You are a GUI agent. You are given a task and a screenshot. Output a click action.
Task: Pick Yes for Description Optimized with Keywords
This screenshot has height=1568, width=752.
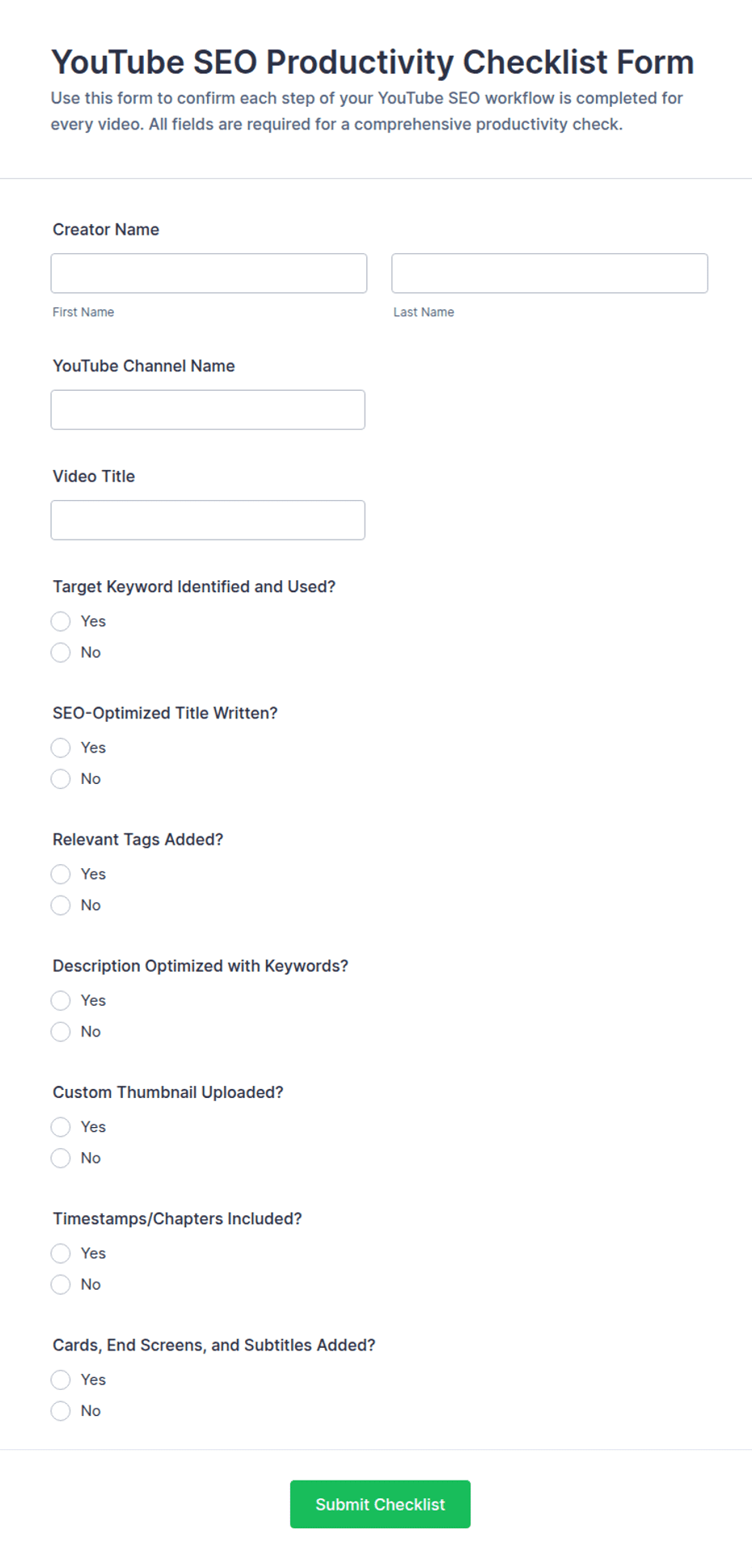[61, 1000]
